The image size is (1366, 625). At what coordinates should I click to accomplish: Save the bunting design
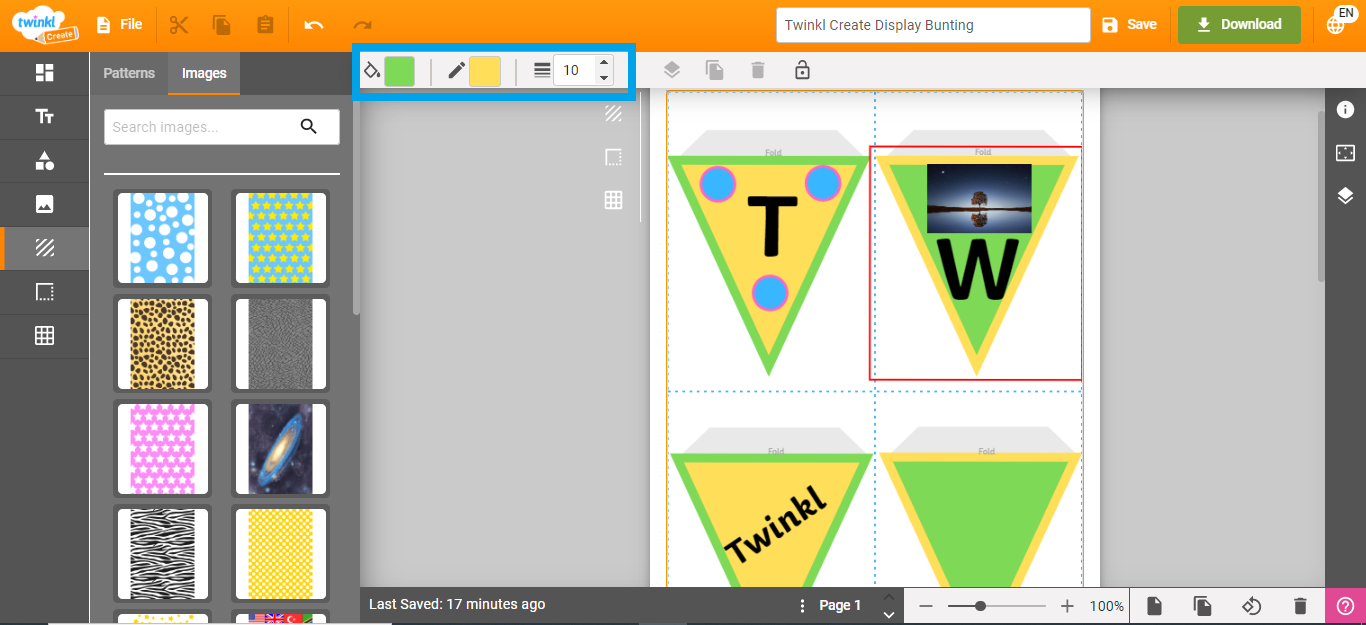[1129, 25]
